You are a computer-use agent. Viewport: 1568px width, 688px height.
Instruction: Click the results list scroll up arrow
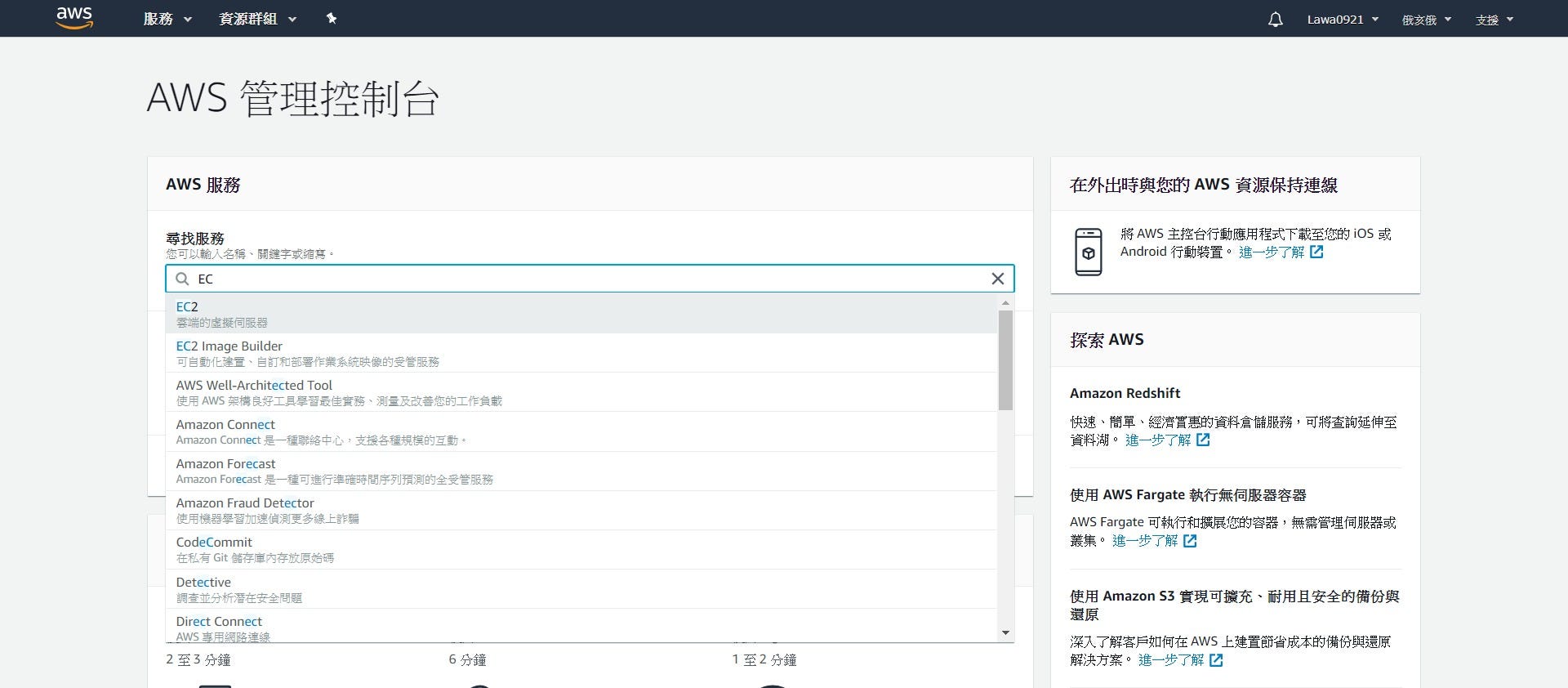tap(1005, 302)
